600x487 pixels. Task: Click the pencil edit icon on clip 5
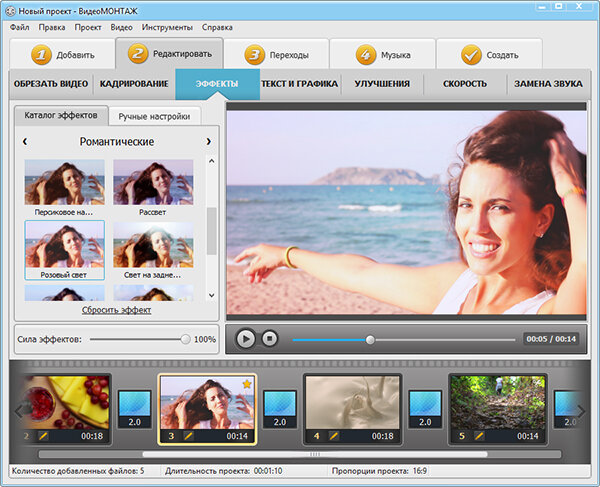(x=479, y=436)
